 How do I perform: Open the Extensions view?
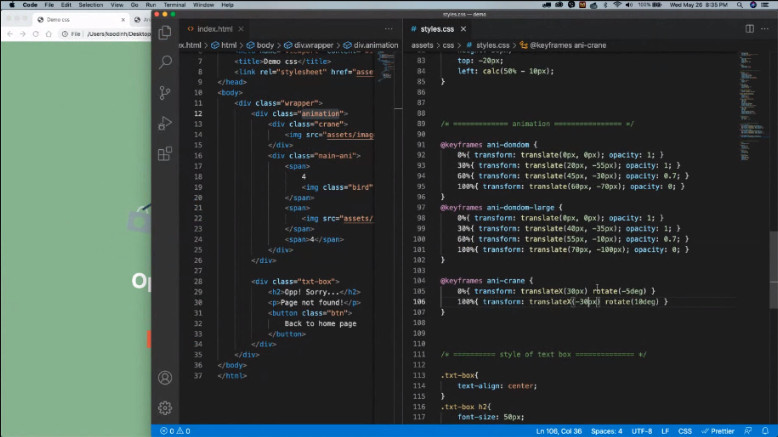(x=165, y=154)
